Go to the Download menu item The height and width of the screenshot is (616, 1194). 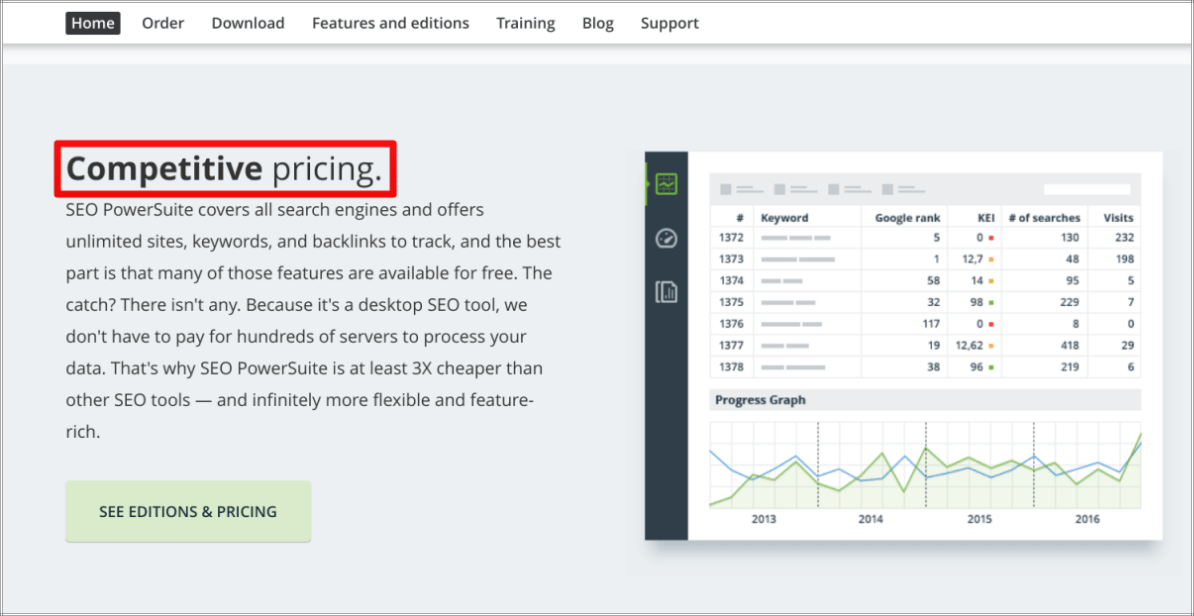coord(248,23)
